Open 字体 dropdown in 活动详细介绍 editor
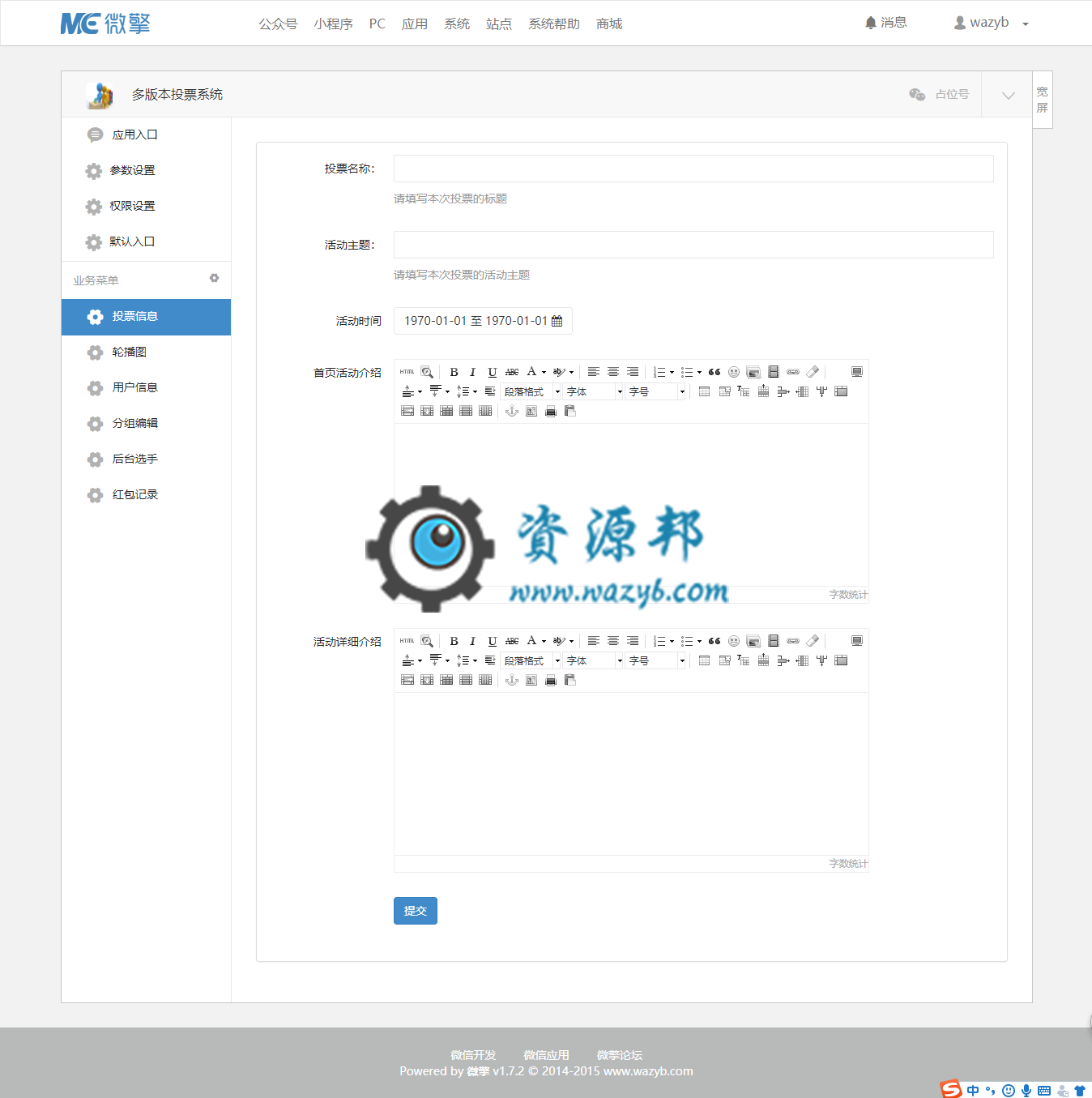Image resolution: width=1092 pixels, height=1098 pixels. point(594,660)
